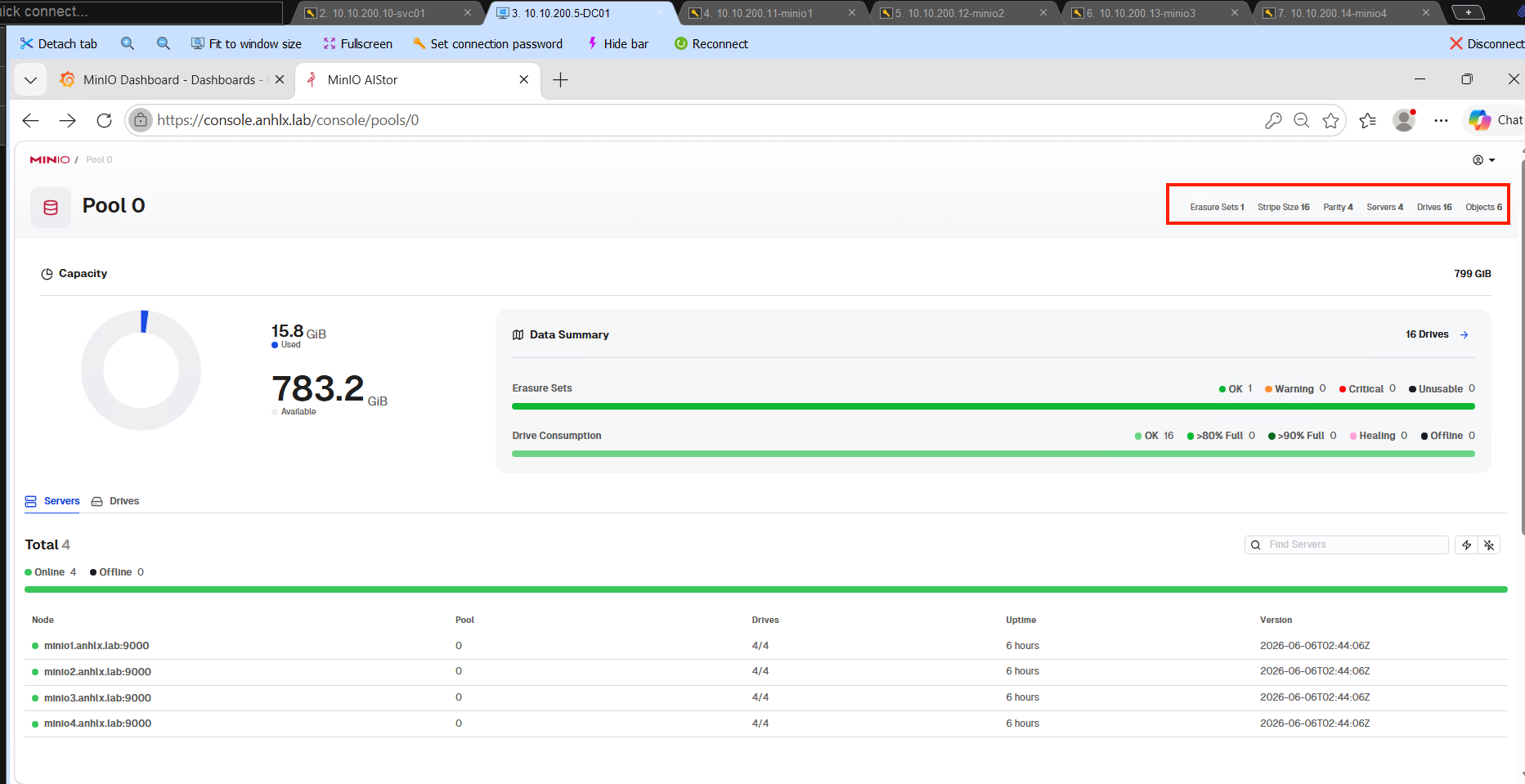
Task: Click the address bar URL
Action: coord(288,120)
